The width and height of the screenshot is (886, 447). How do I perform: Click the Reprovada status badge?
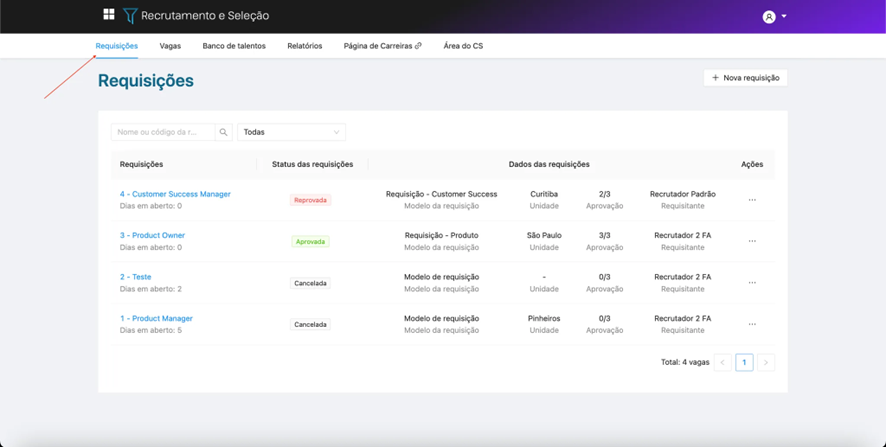pos(310,200)
